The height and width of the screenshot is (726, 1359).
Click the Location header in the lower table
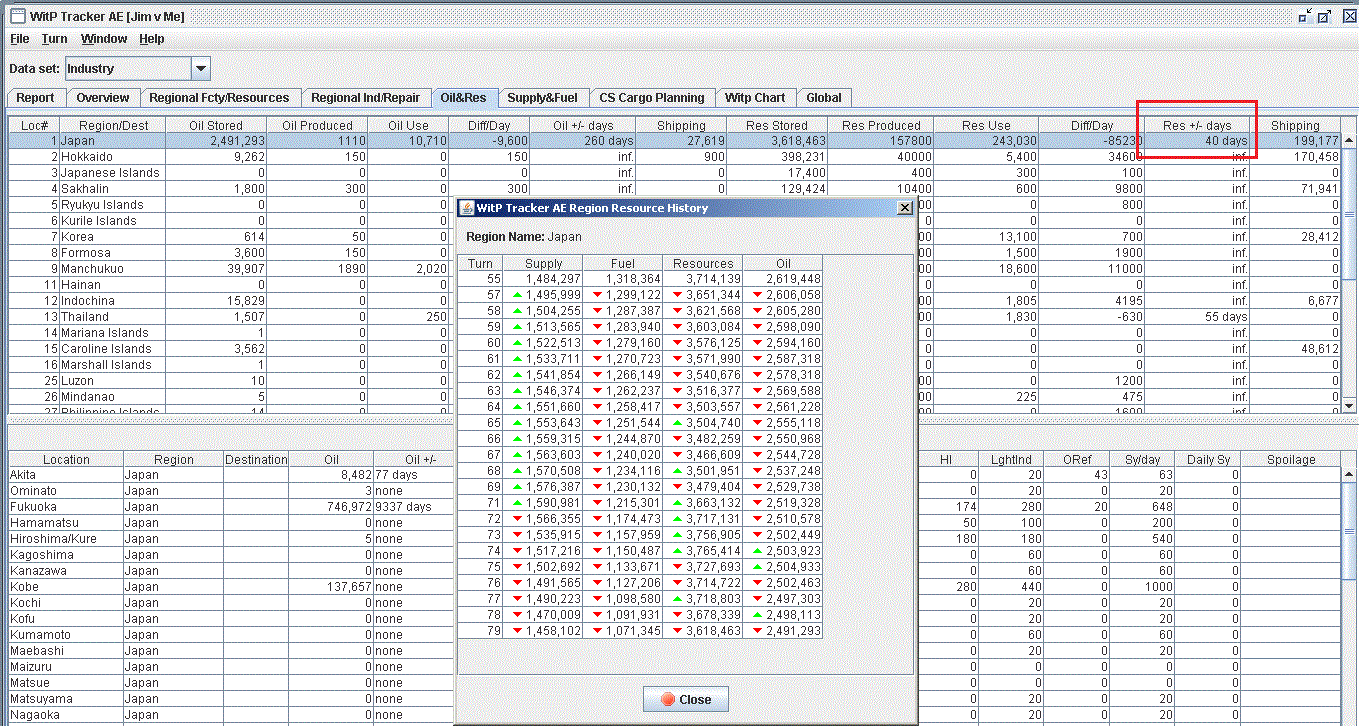(x=66, y=459)
